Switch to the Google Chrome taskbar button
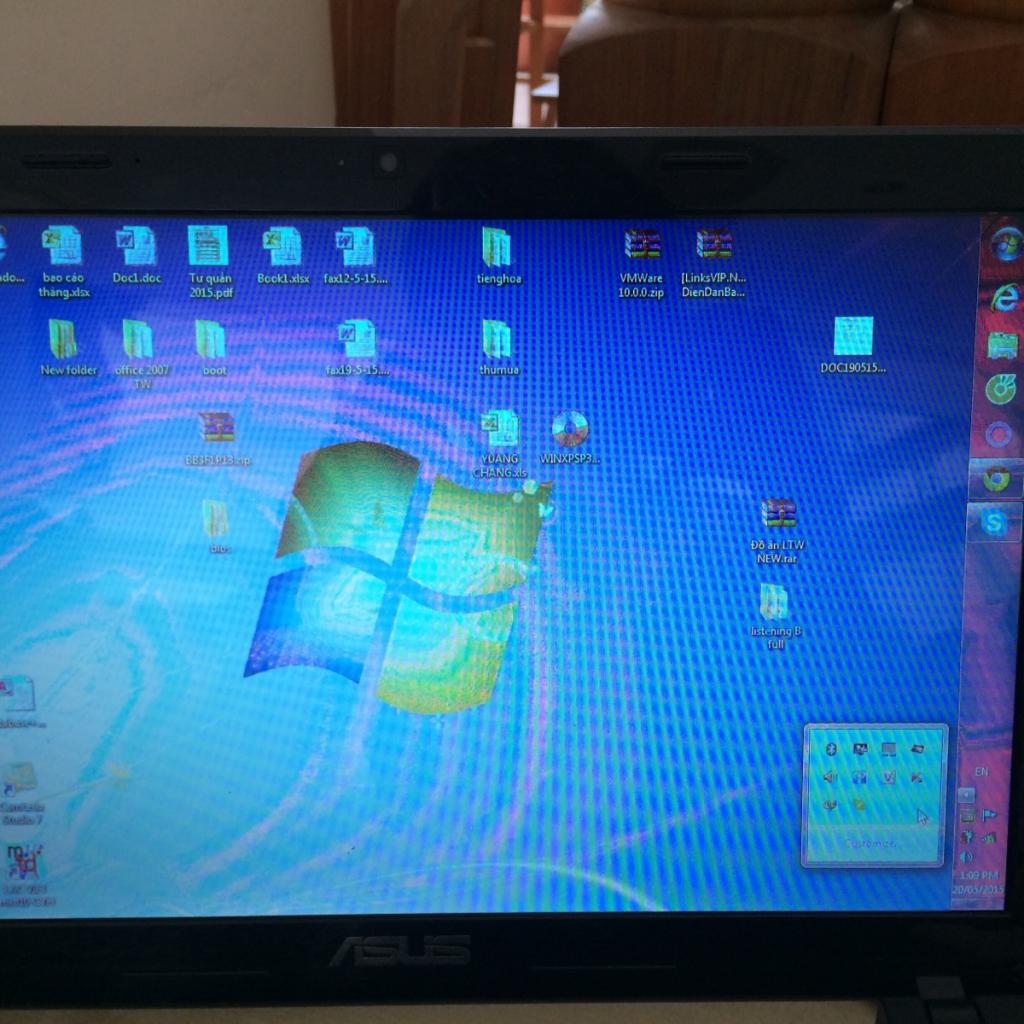This screenshot has height=1024, width=1024. pos(997,479)
